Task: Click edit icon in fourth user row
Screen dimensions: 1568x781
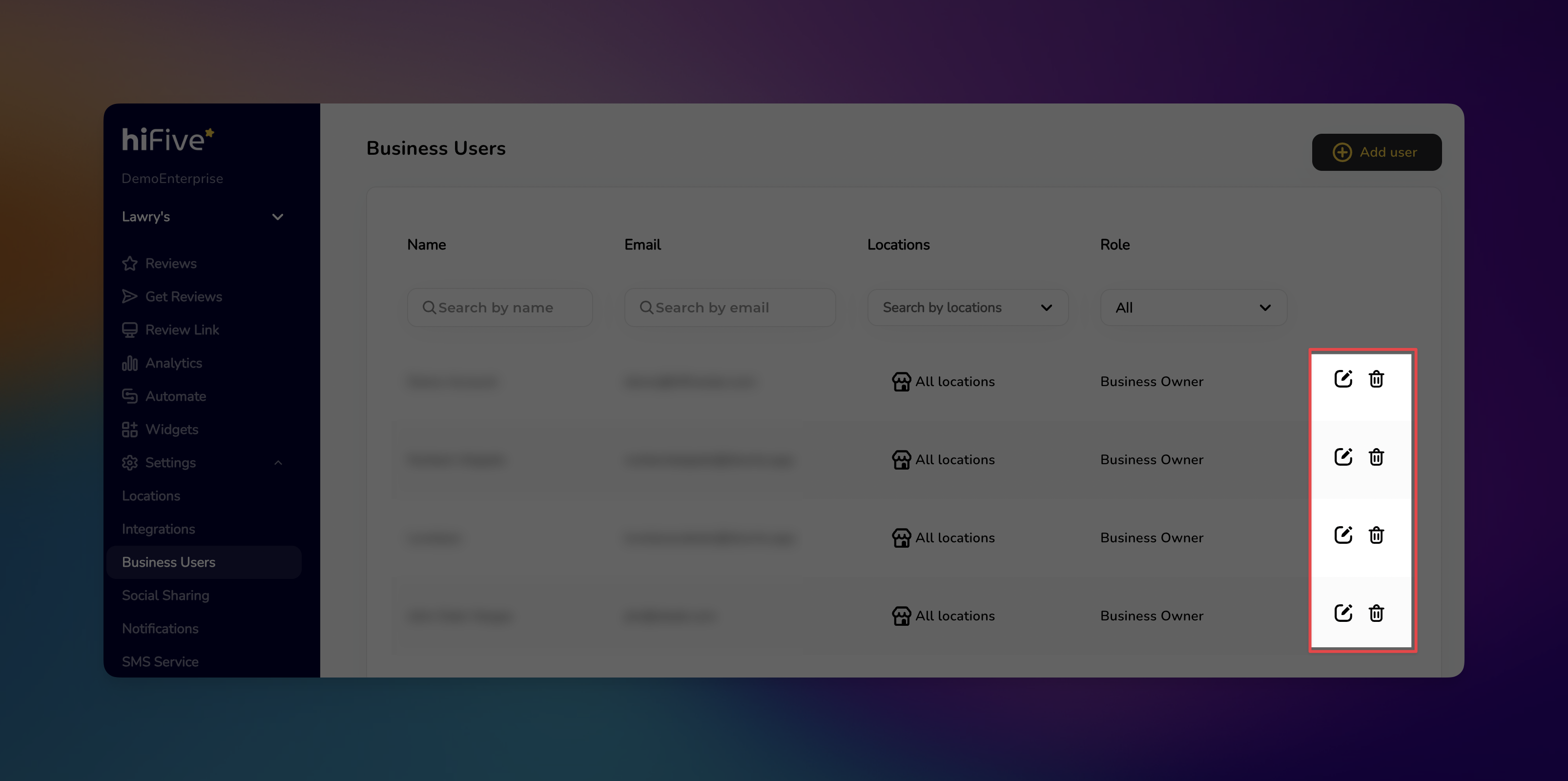Action: click(x=1343, y=613)
